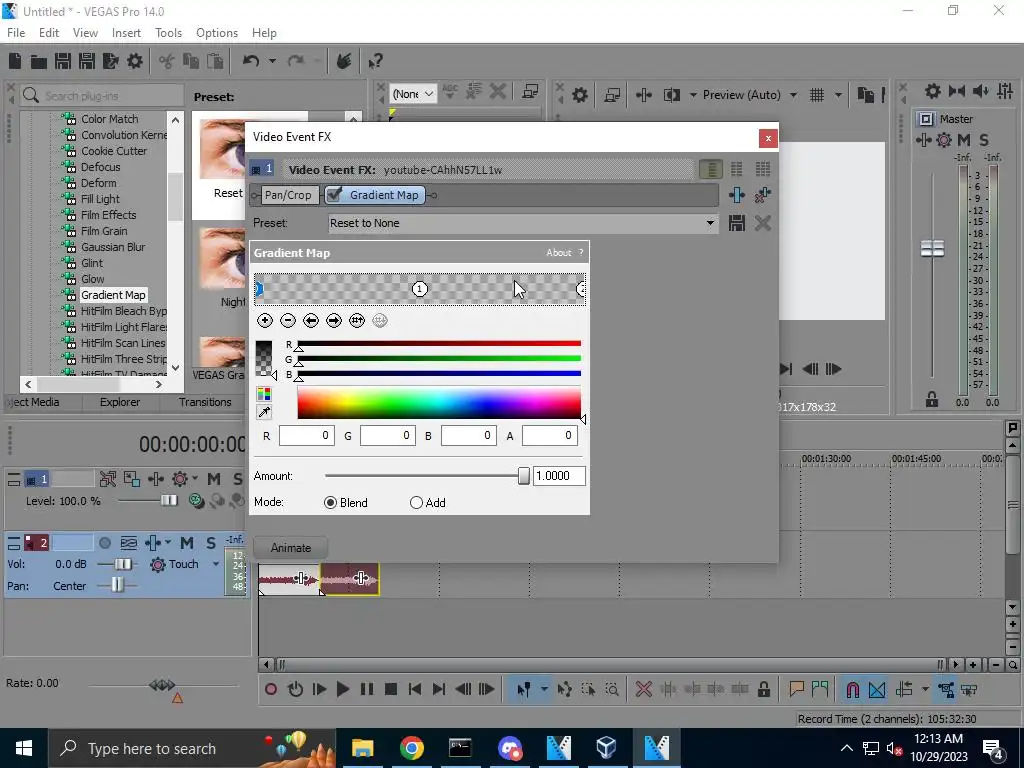This screenshot has height=768, width=1024.
Task: Toggle split screen view in preview
Action: (671, 95)
